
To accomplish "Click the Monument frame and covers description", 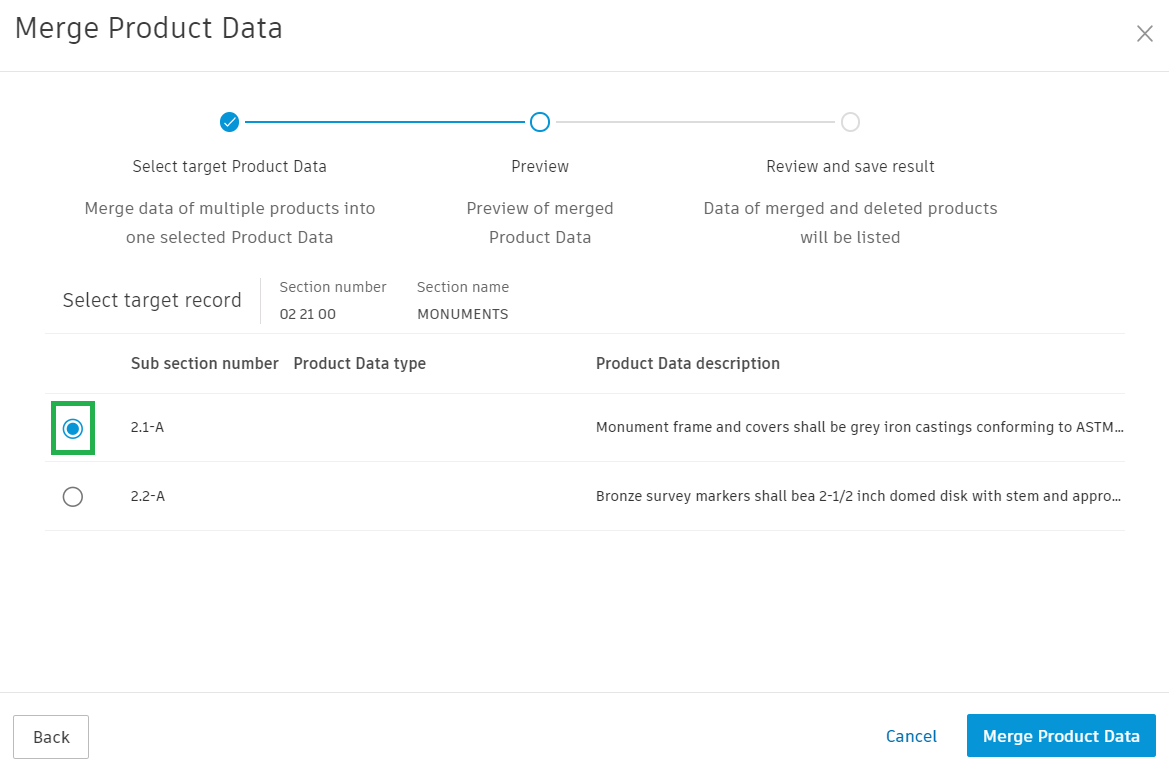I will (x=859, y=428).
